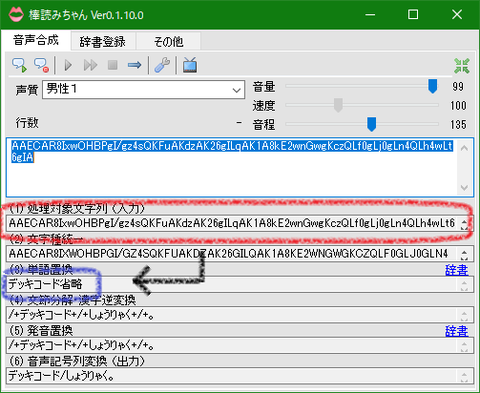480x393 pixels.
Task: Minimize the 棒読みちゃん window
Action: (370, 15)
